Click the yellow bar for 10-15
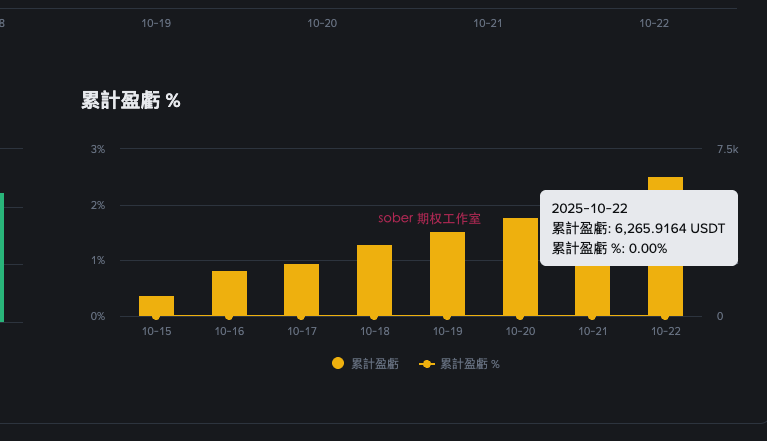Screen dimensions: 767x441 tap(156, 305)
